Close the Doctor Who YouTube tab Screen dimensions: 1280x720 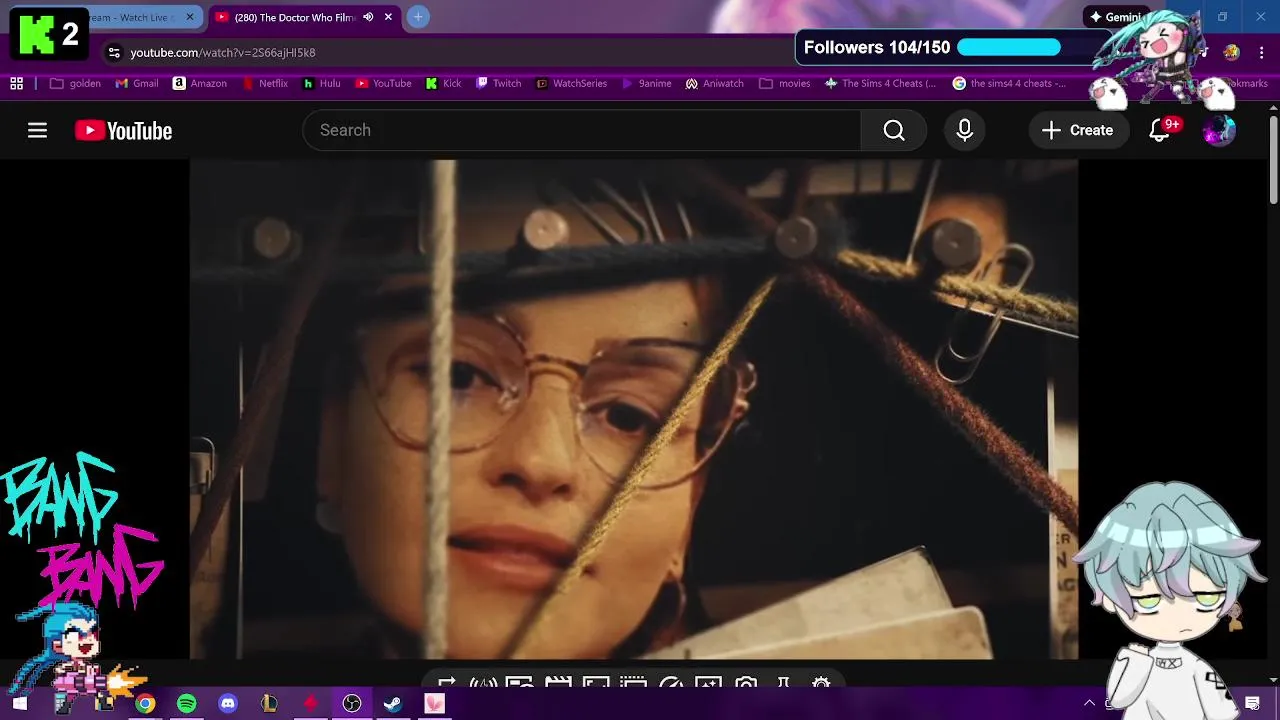click(x=388, y=17)
